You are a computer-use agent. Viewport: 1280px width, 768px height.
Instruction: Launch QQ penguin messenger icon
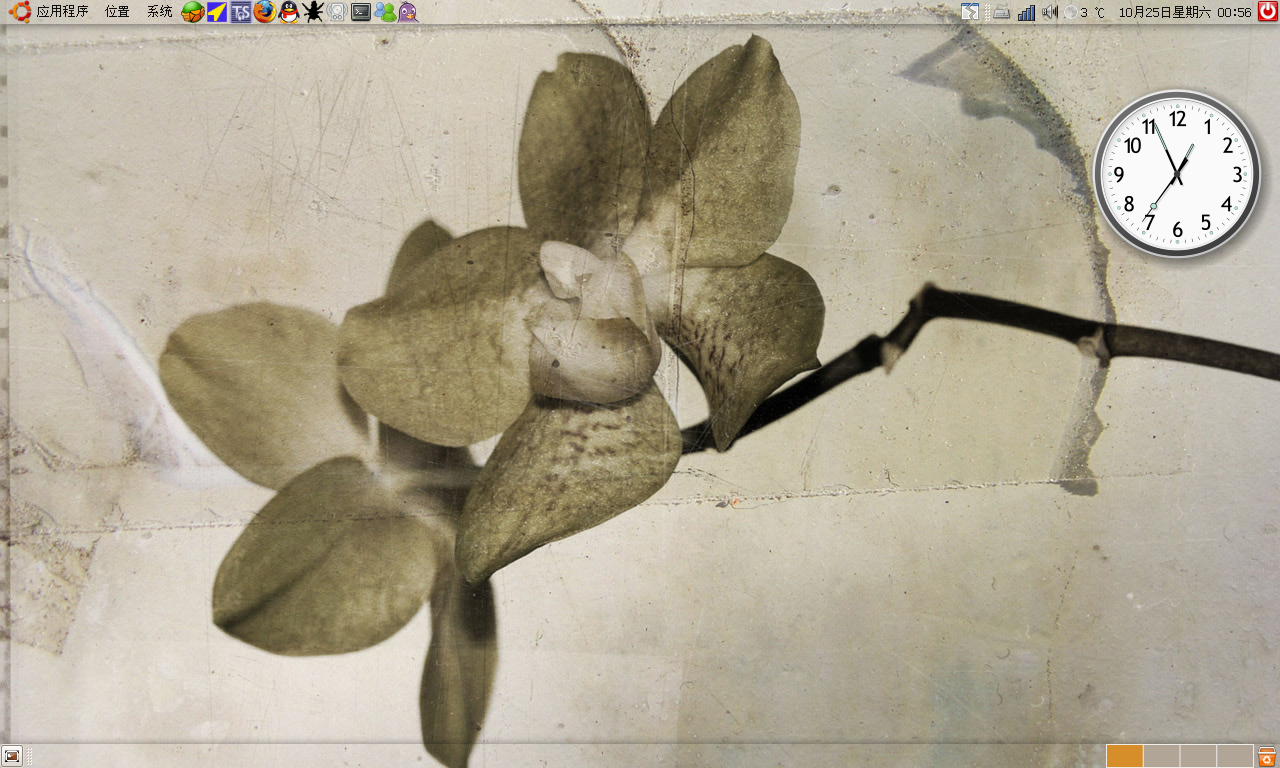tap(289, 12)
